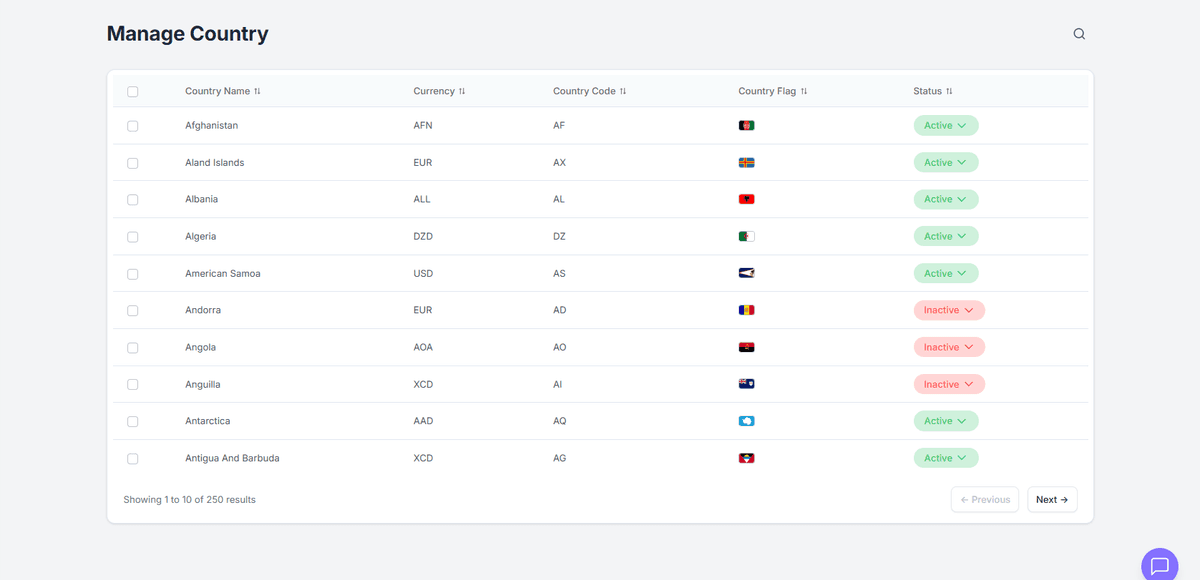
Task: Sort the table by Status
Action: pos(950,90)
